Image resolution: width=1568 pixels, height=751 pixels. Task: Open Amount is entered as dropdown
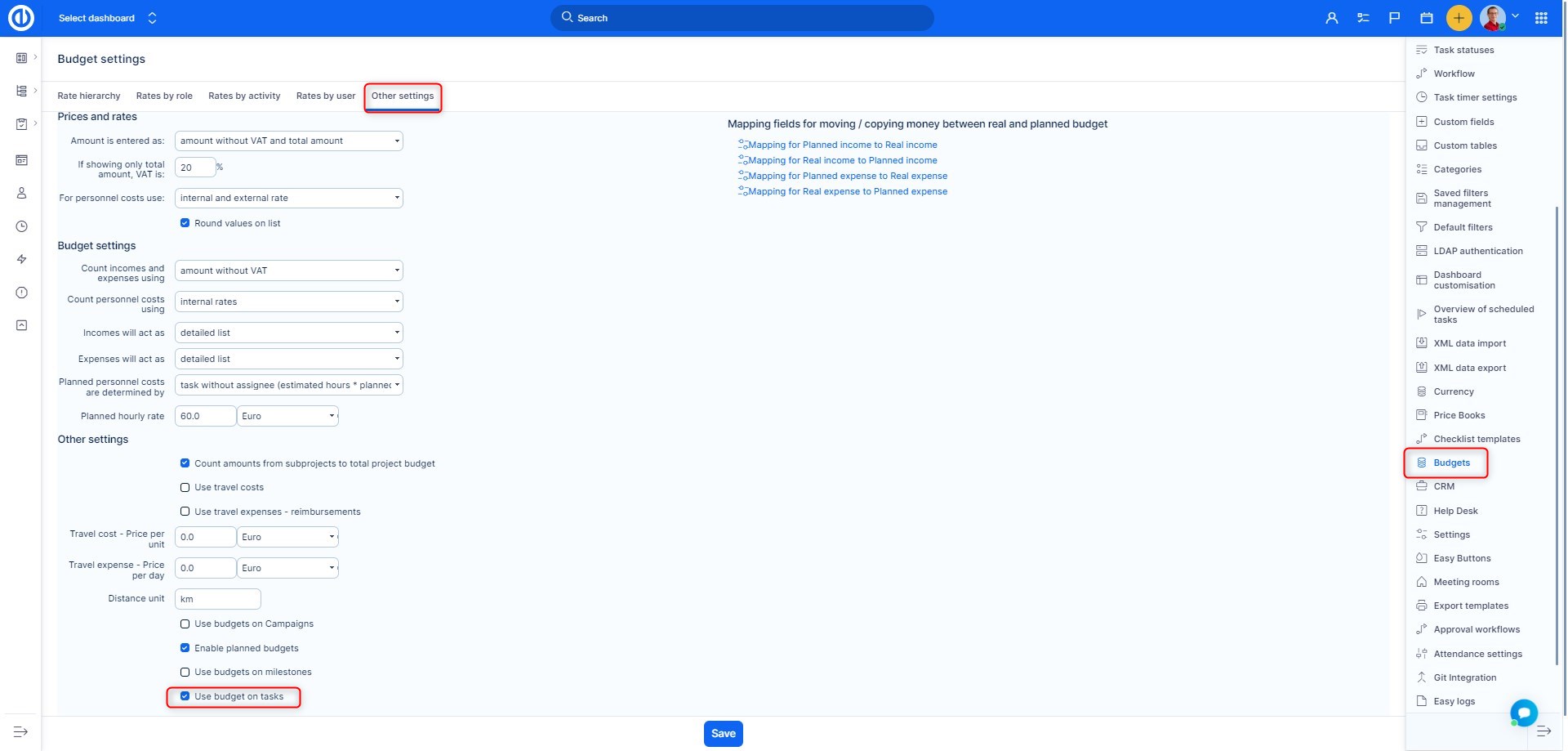pyautogui.click(x=288, y=141)
